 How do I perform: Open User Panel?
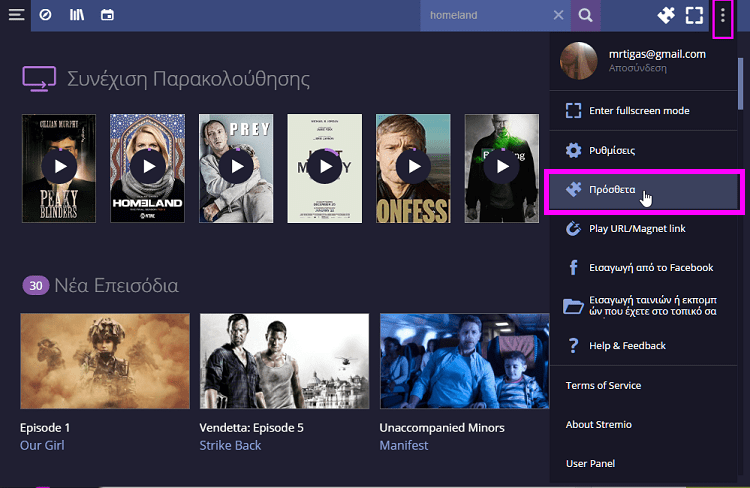tap(590, 464)
